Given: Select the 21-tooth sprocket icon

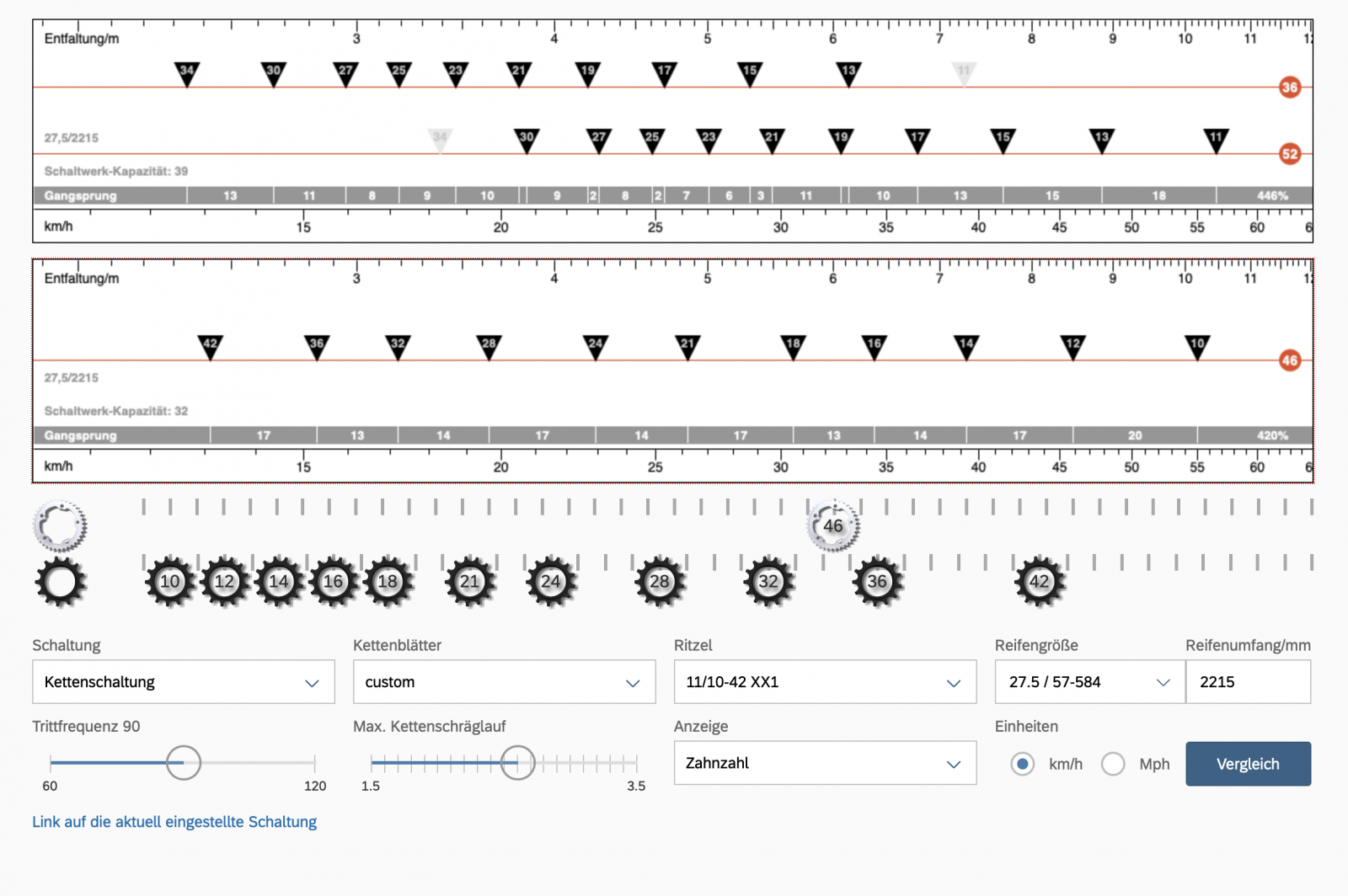Looking at the screenshot, I should pyautogui.click(x=469, y=582).
